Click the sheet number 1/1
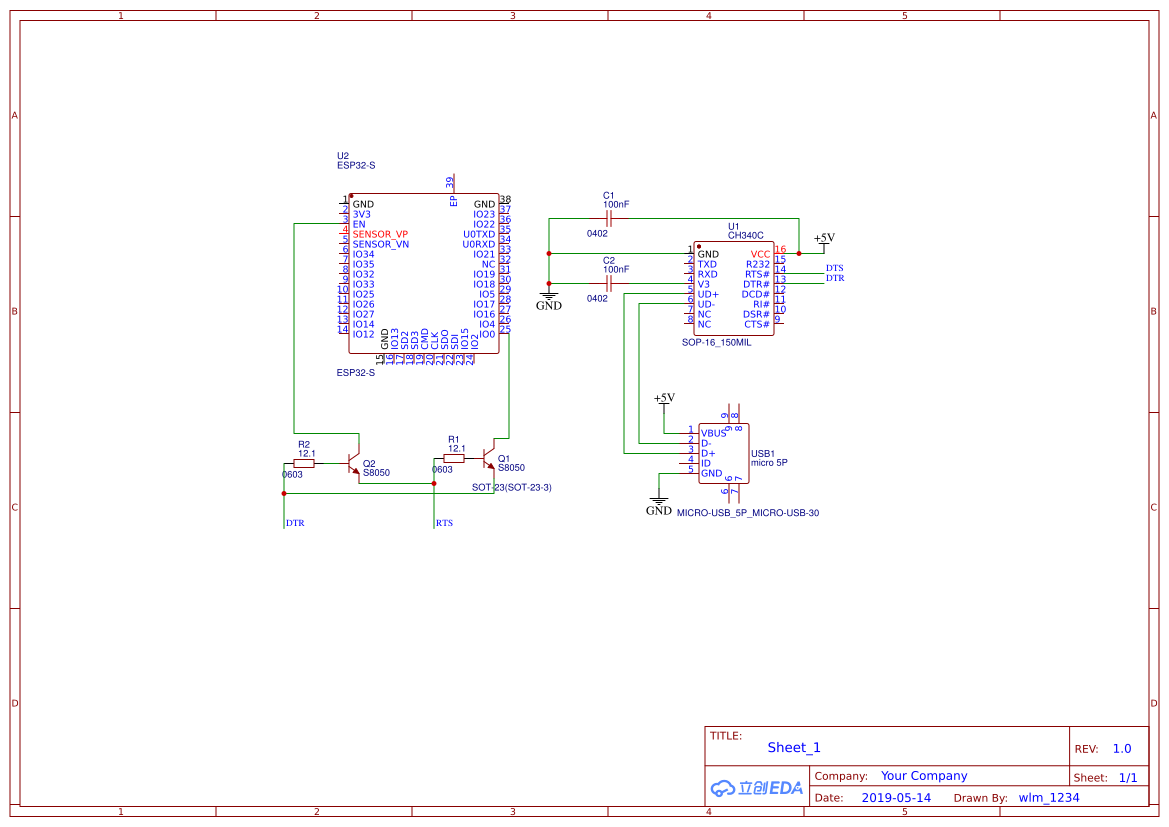The width and height of the screenshot is (1169, 827). click(1128, 777)
